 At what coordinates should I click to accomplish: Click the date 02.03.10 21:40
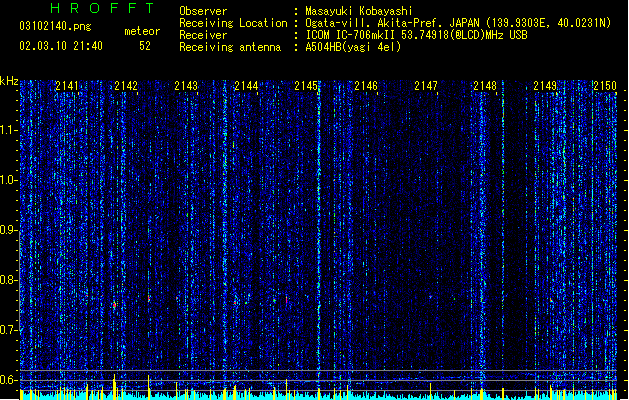pyautogui.click(x=61, y=46)
